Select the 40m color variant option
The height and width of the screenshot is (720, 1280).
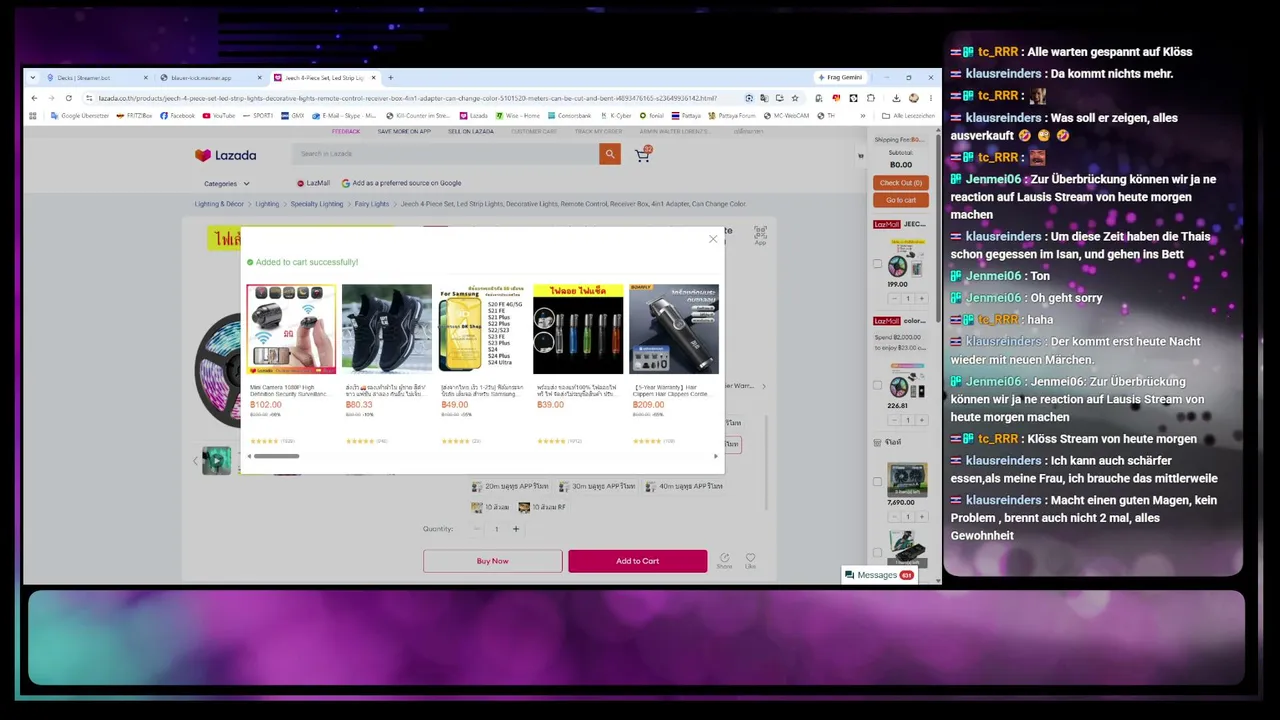685,486
